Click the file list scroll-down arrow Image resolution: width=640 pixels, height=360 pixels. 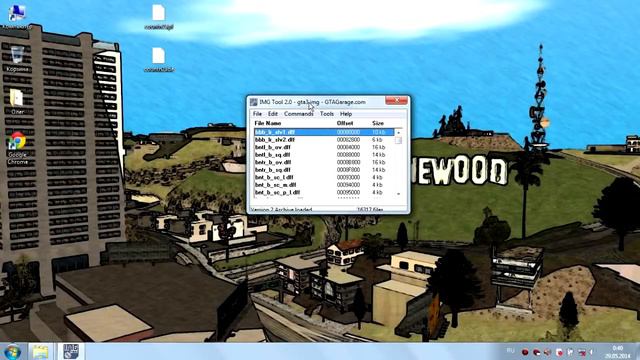[398, 194]
